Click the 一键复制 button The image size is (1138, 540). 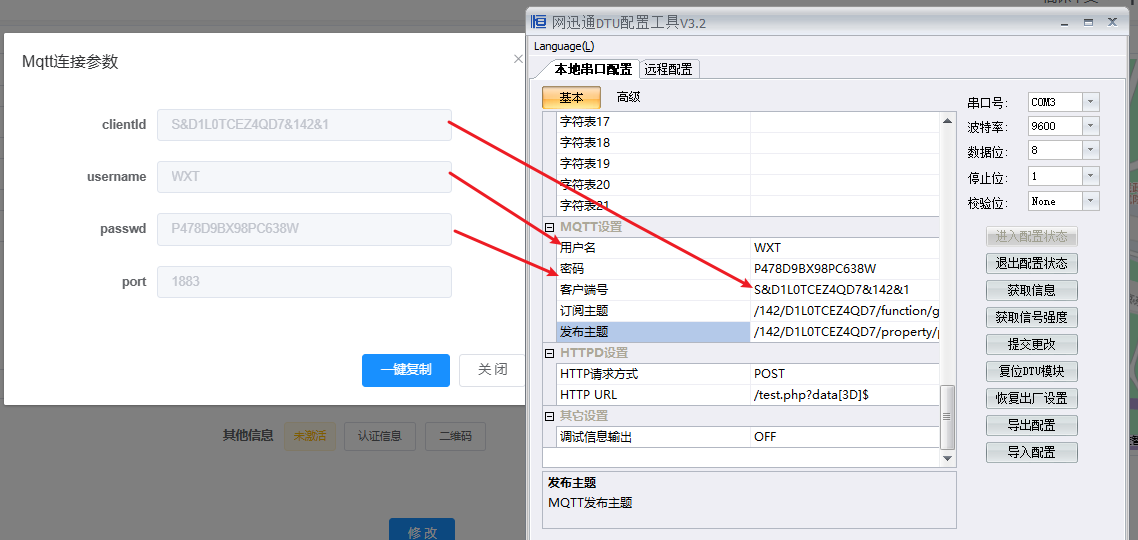[405, 370]
